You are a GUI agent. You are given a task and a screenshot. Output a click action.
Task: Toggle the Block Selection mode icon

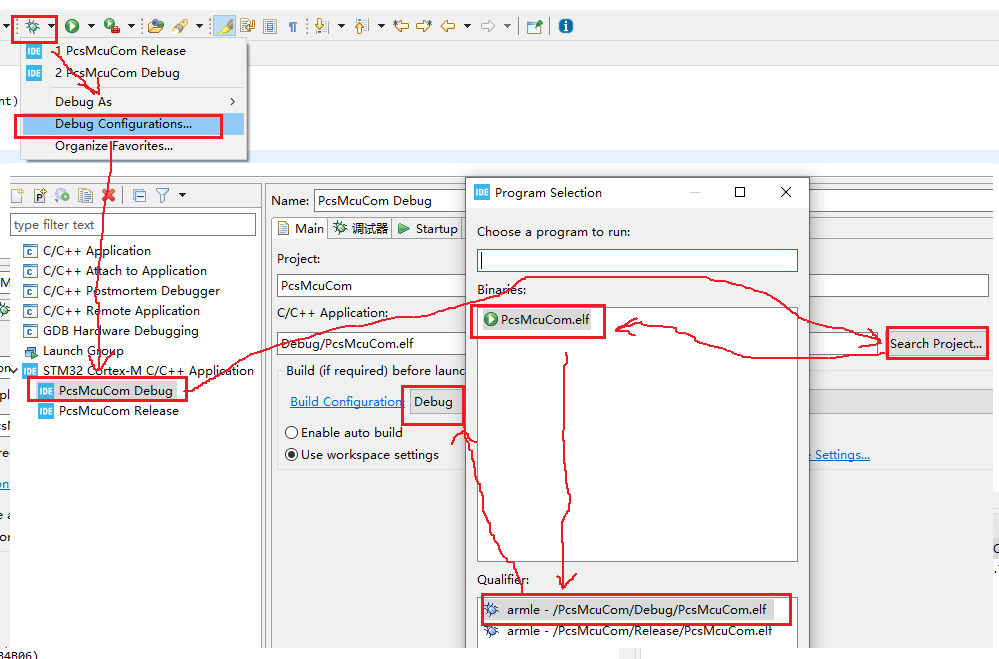coord(270,26)
